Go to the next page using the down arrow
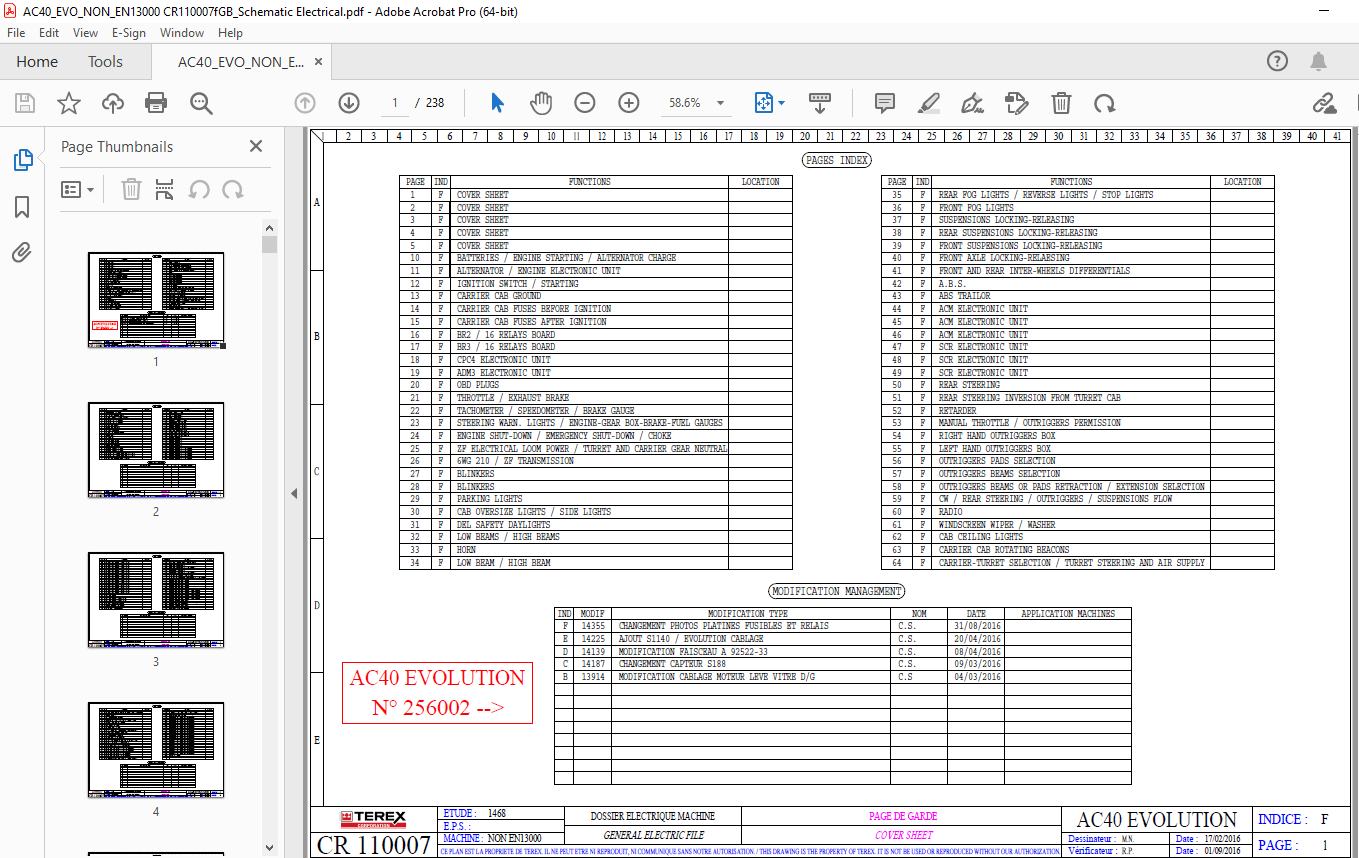1359x858 pixels. (349, 103)
